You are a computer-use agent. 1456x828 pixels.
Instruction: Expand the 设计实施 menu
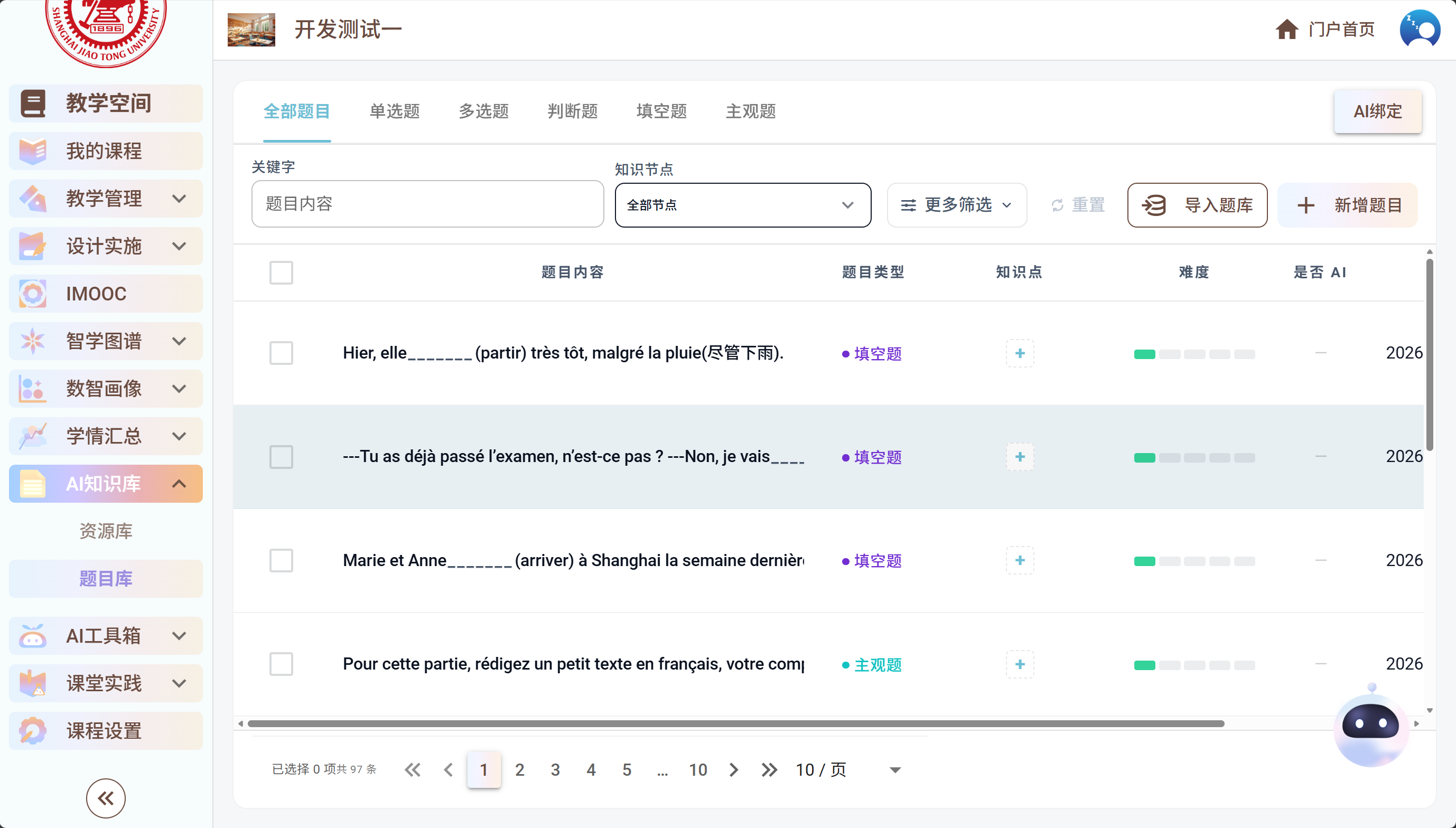[x=179, y=246]
